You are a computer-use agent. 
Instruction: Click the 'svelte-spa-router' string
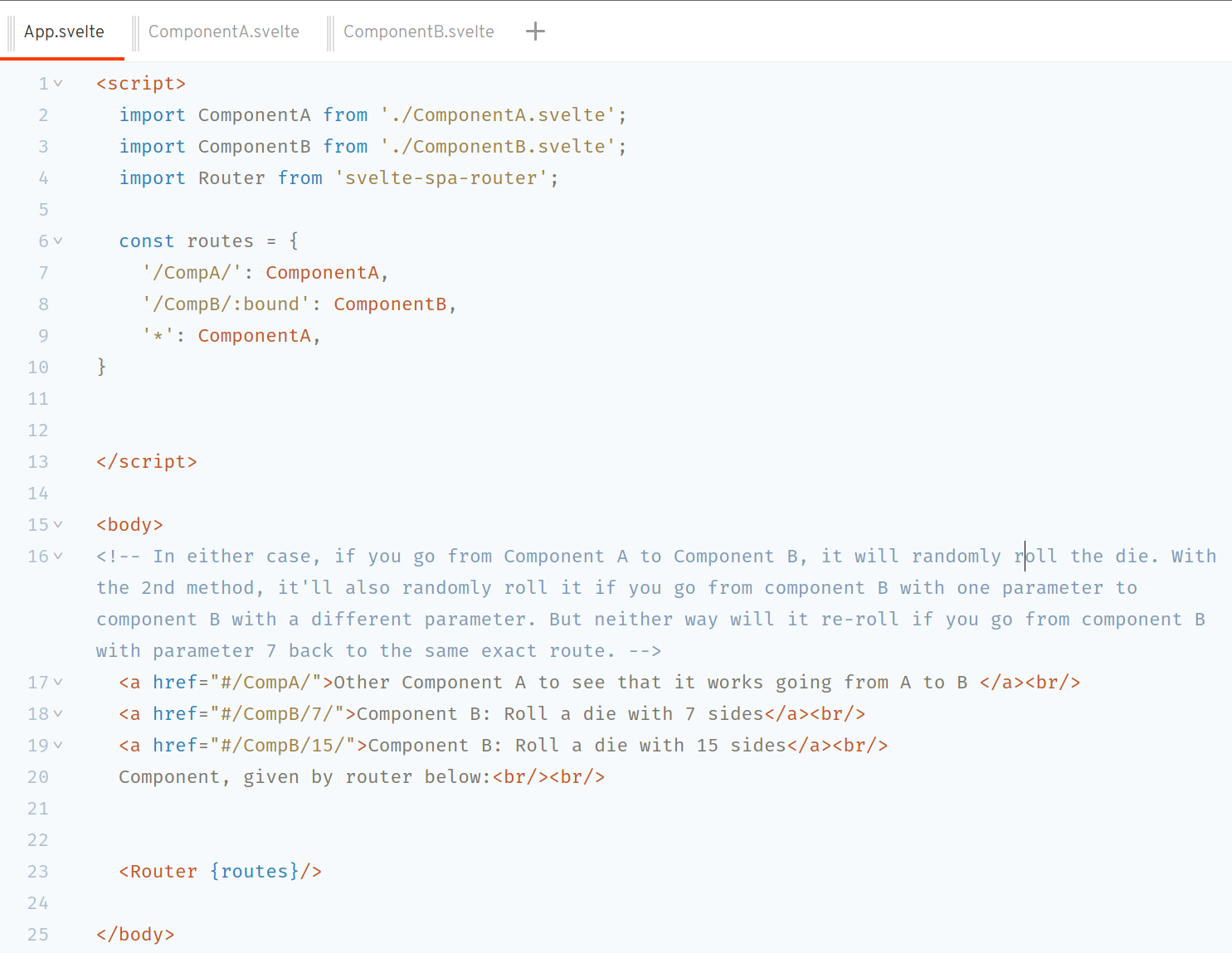coord(441,177)
